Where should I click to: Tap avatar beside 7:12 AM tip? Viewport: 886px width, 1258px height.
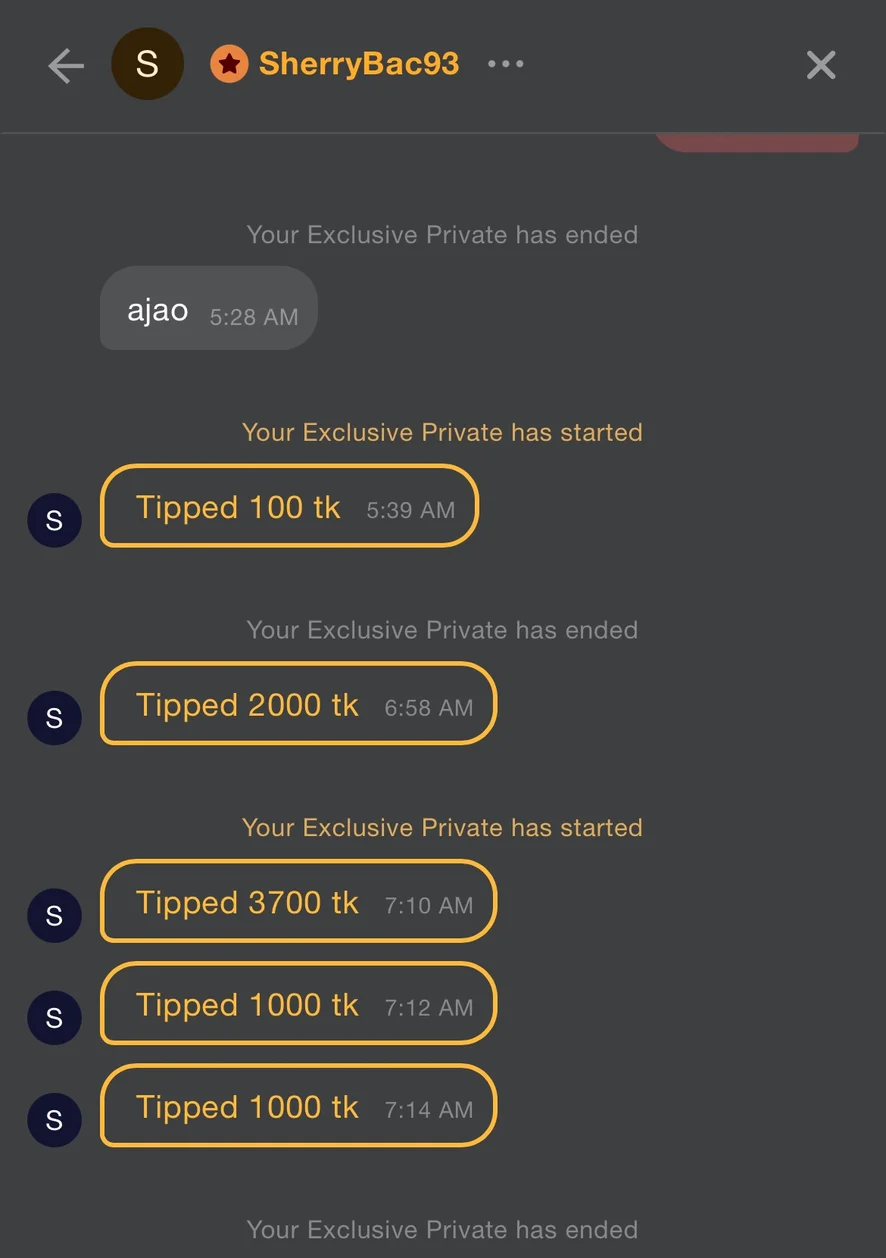pyautogui.click(x=54, y=1018)
